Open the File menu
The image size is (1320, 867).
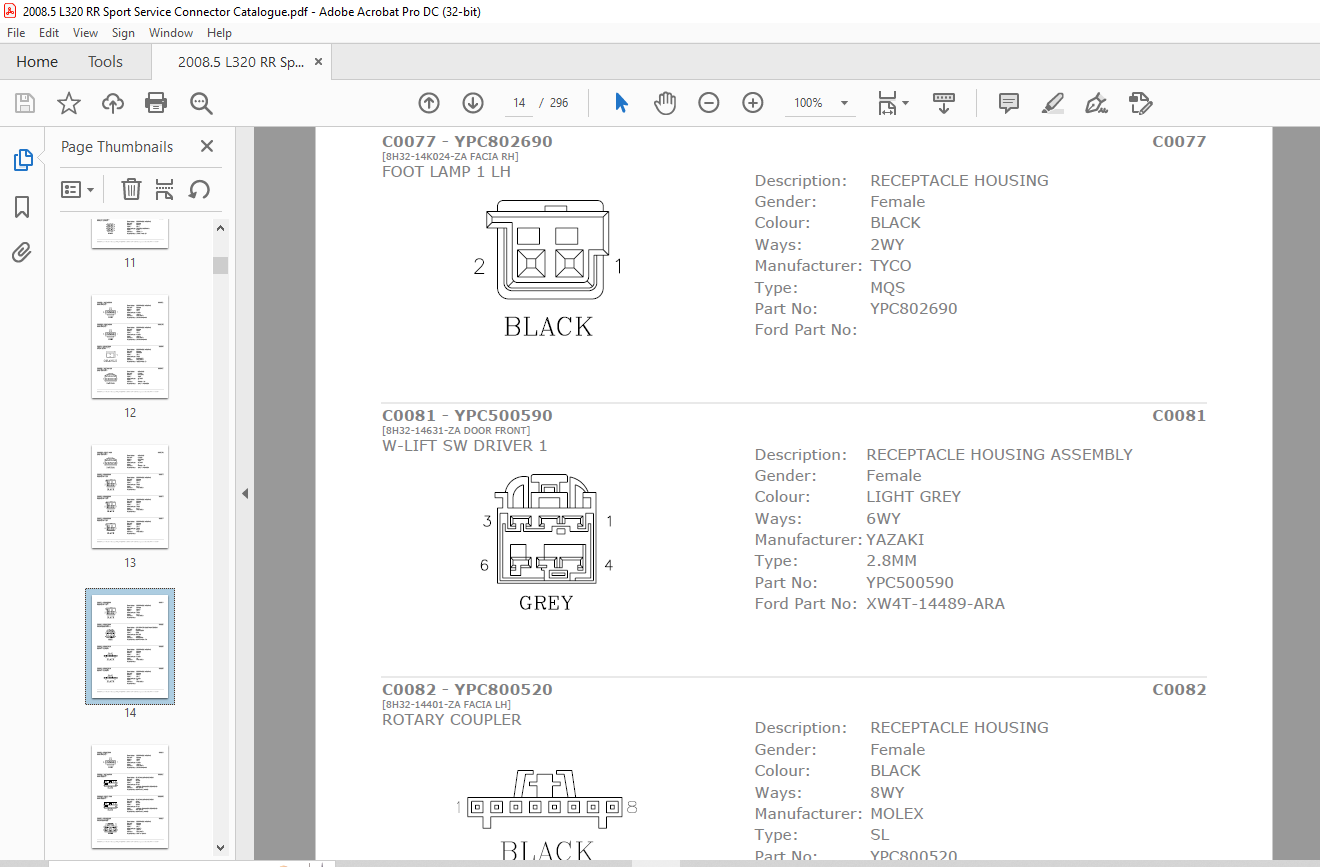click(16, 33)
